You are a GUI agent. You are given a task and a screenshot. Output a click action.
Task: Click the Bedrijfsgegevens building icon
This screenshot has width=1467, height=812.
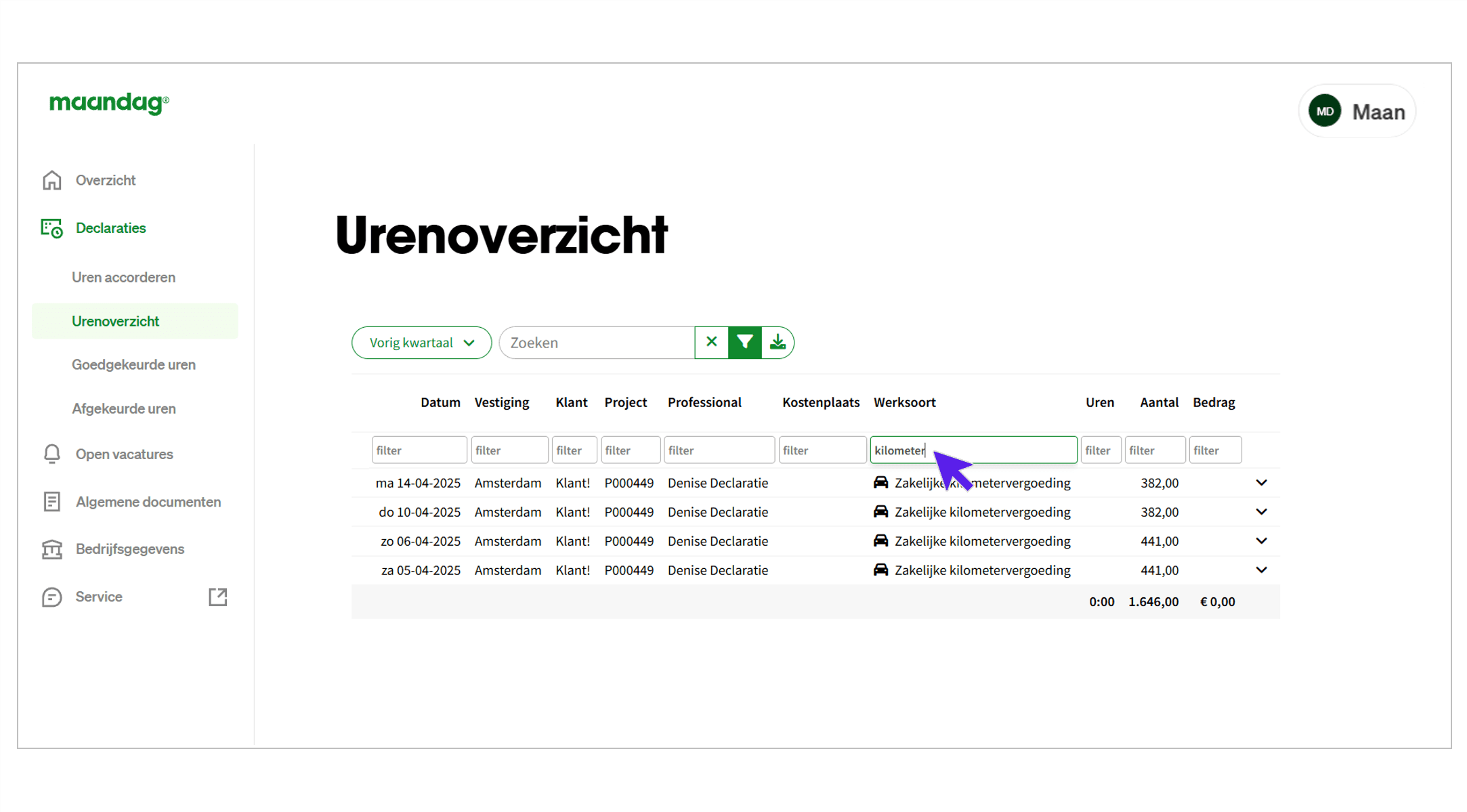[52, 549]
